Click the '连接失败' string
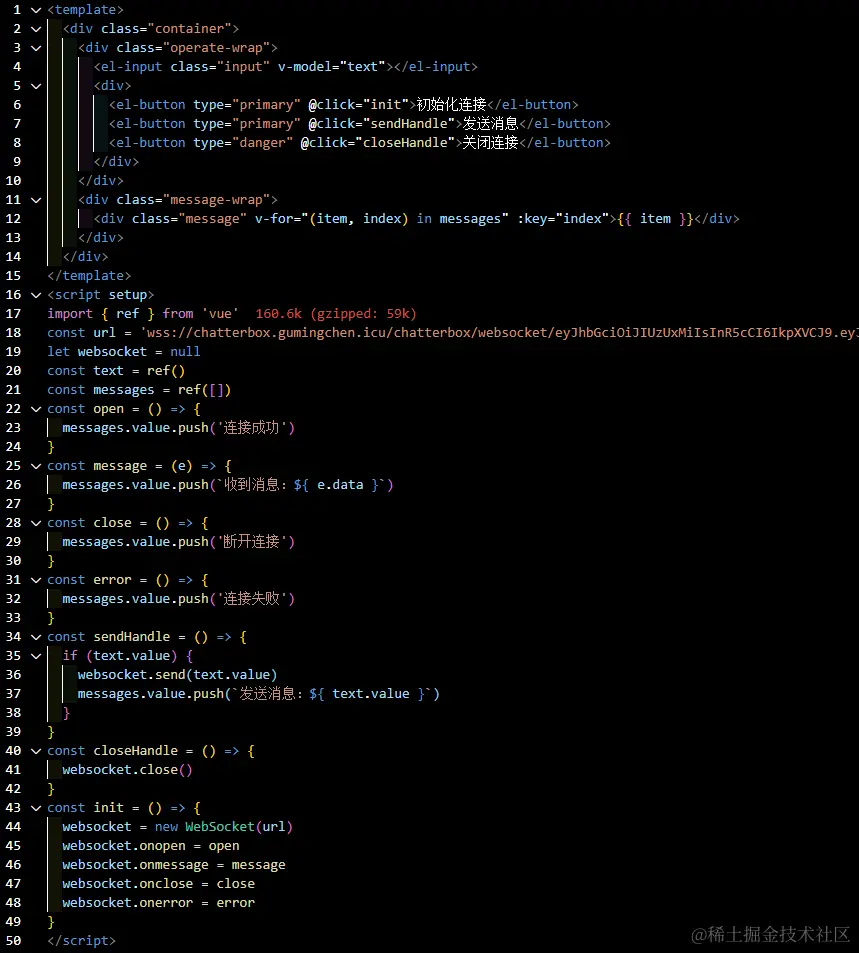The height and width of the screenshot is (953, 859). (x=251, y=599)
